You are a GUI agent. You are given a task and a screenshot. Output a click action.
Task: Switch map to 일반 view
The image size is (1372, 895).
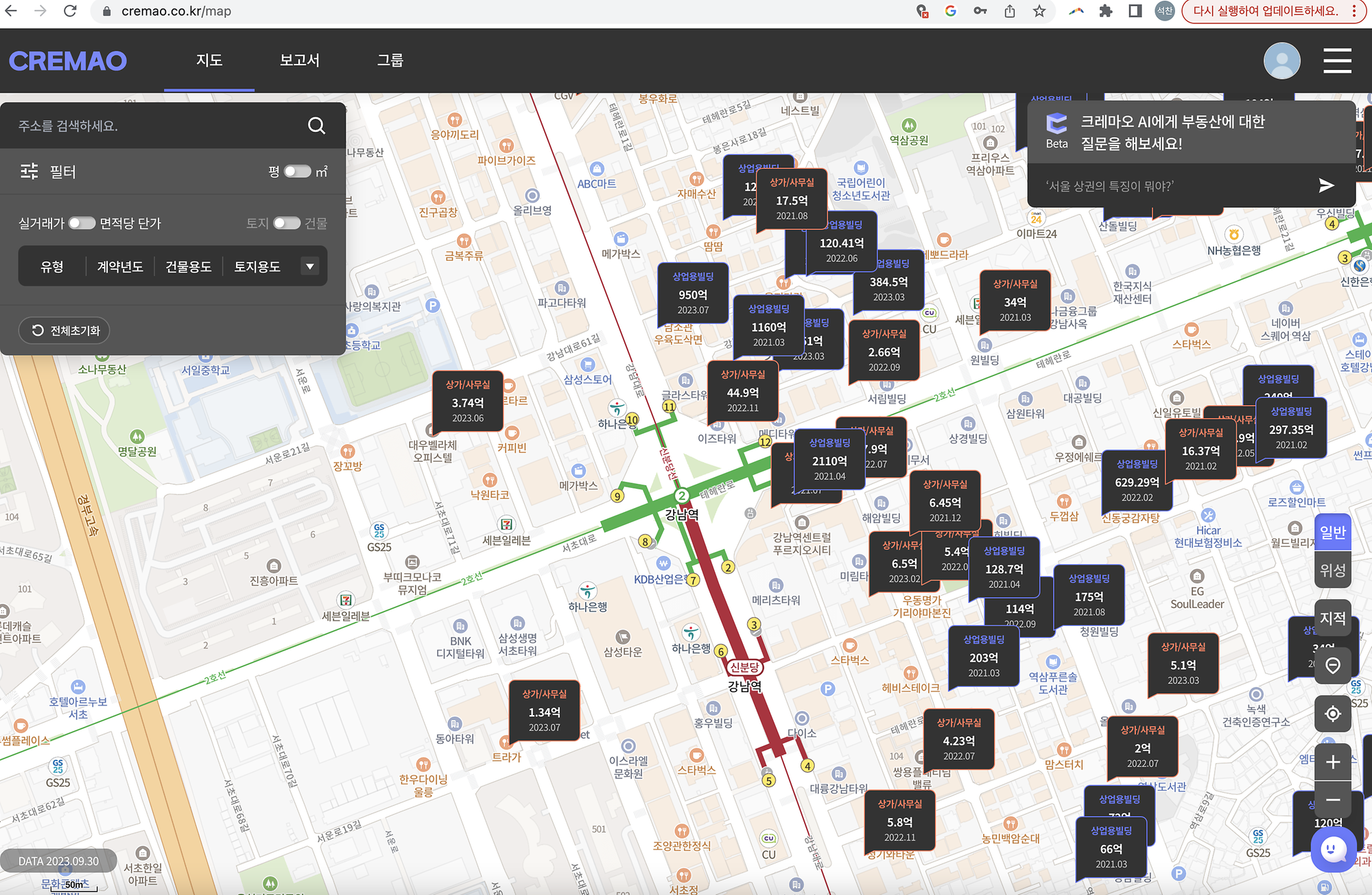click(1333, 532)
